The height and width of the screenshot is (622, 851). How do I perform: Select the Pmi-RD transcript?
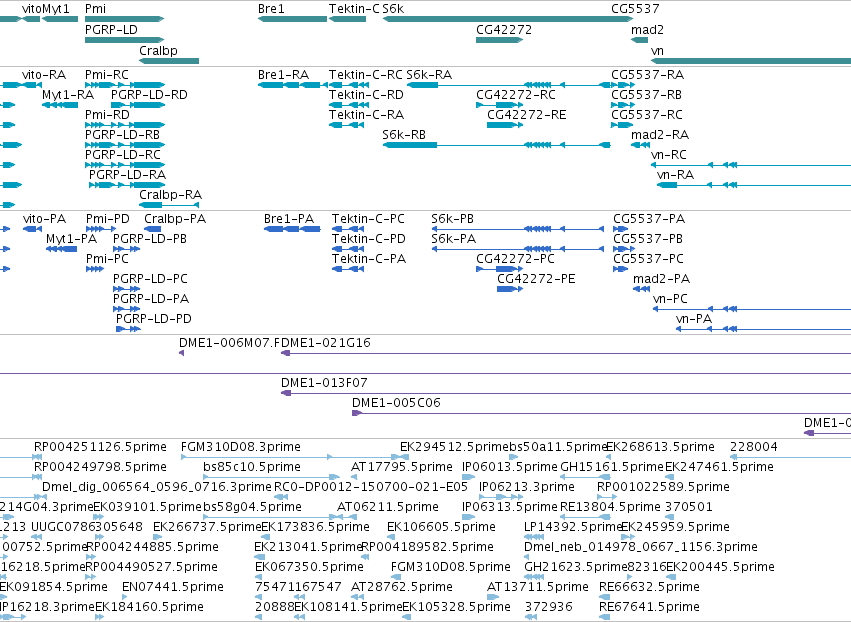click(x=125, y=125)
